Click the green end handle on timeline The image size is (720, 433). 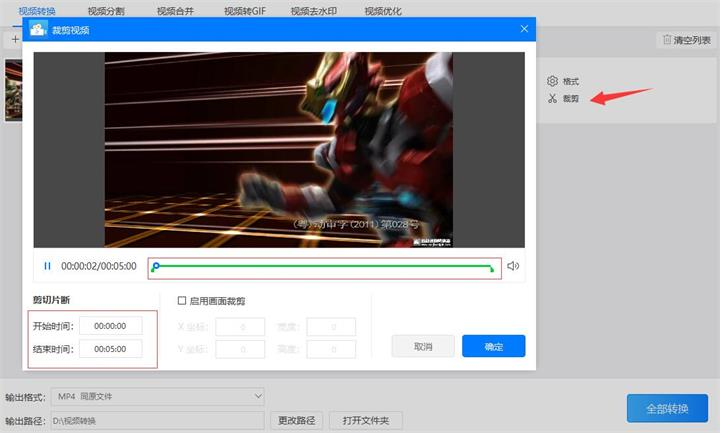tap(492, 269)
